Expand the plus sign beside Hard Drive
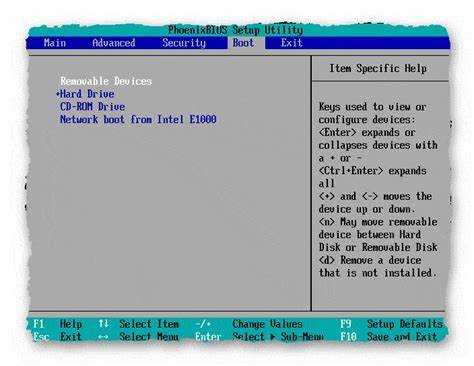 click(x=58, y=94)
